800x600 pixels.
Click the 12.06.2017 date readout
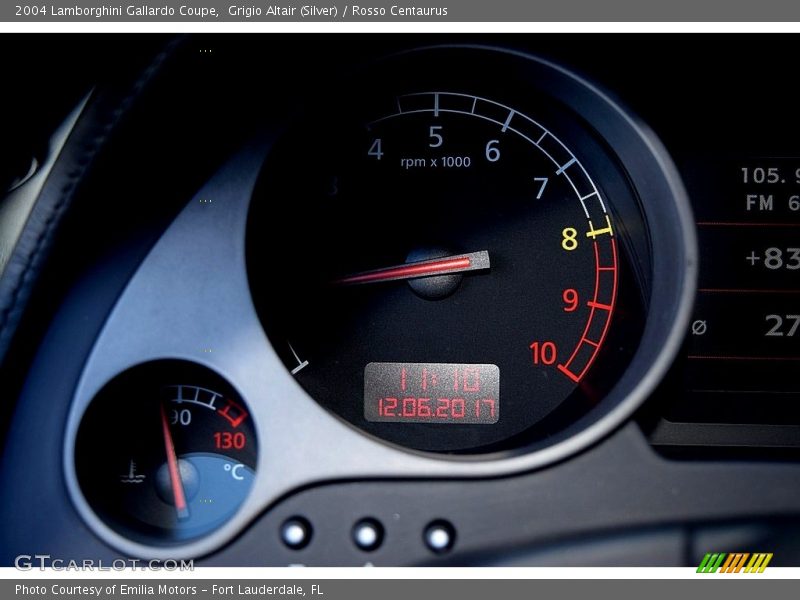(436, 409)
